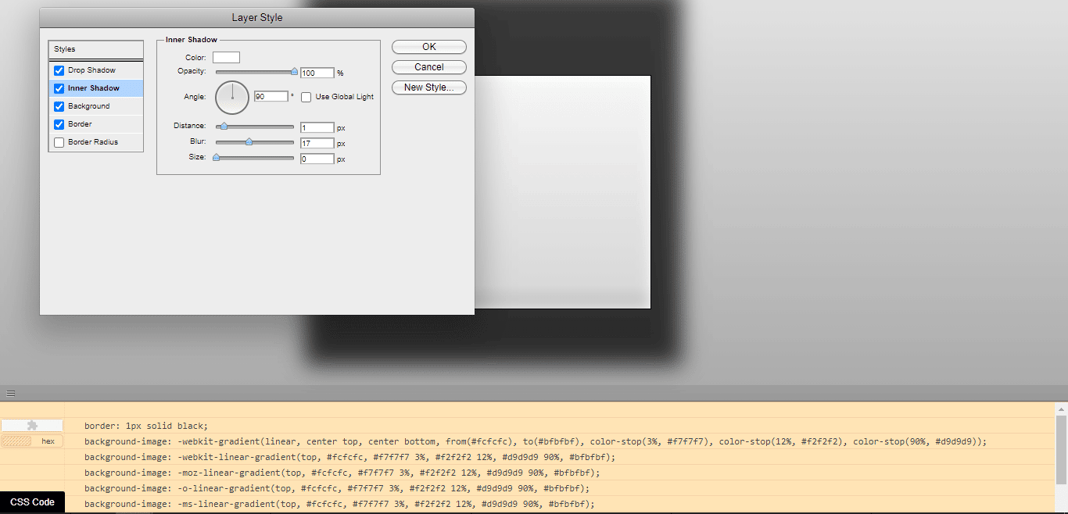Viewport: 1068px width, 514px height.
Task: Enable the Border Radius checkbox
Action: 59,143
